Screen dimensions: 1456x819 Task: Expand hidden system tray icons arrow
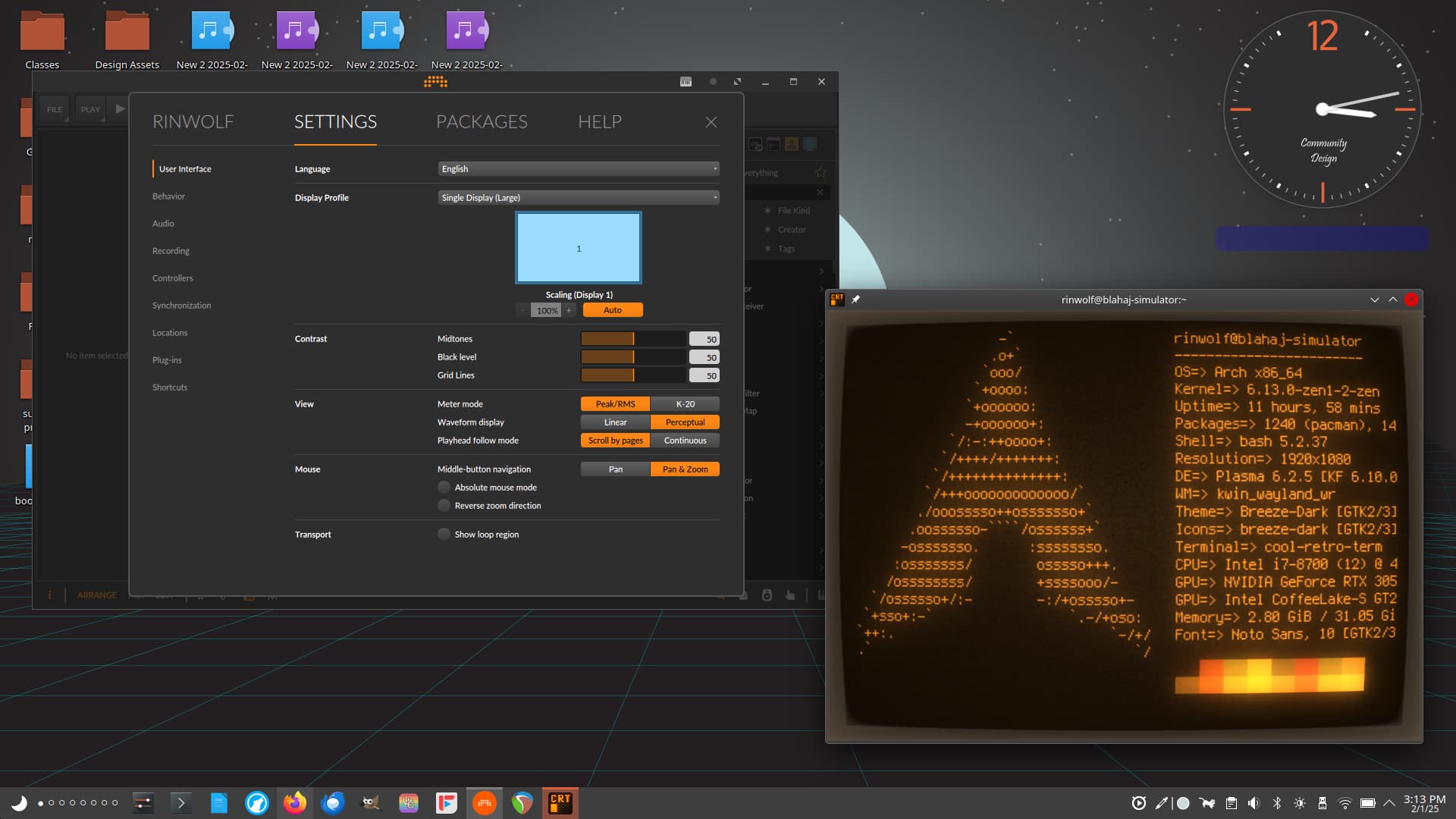tap(1389, 803)
